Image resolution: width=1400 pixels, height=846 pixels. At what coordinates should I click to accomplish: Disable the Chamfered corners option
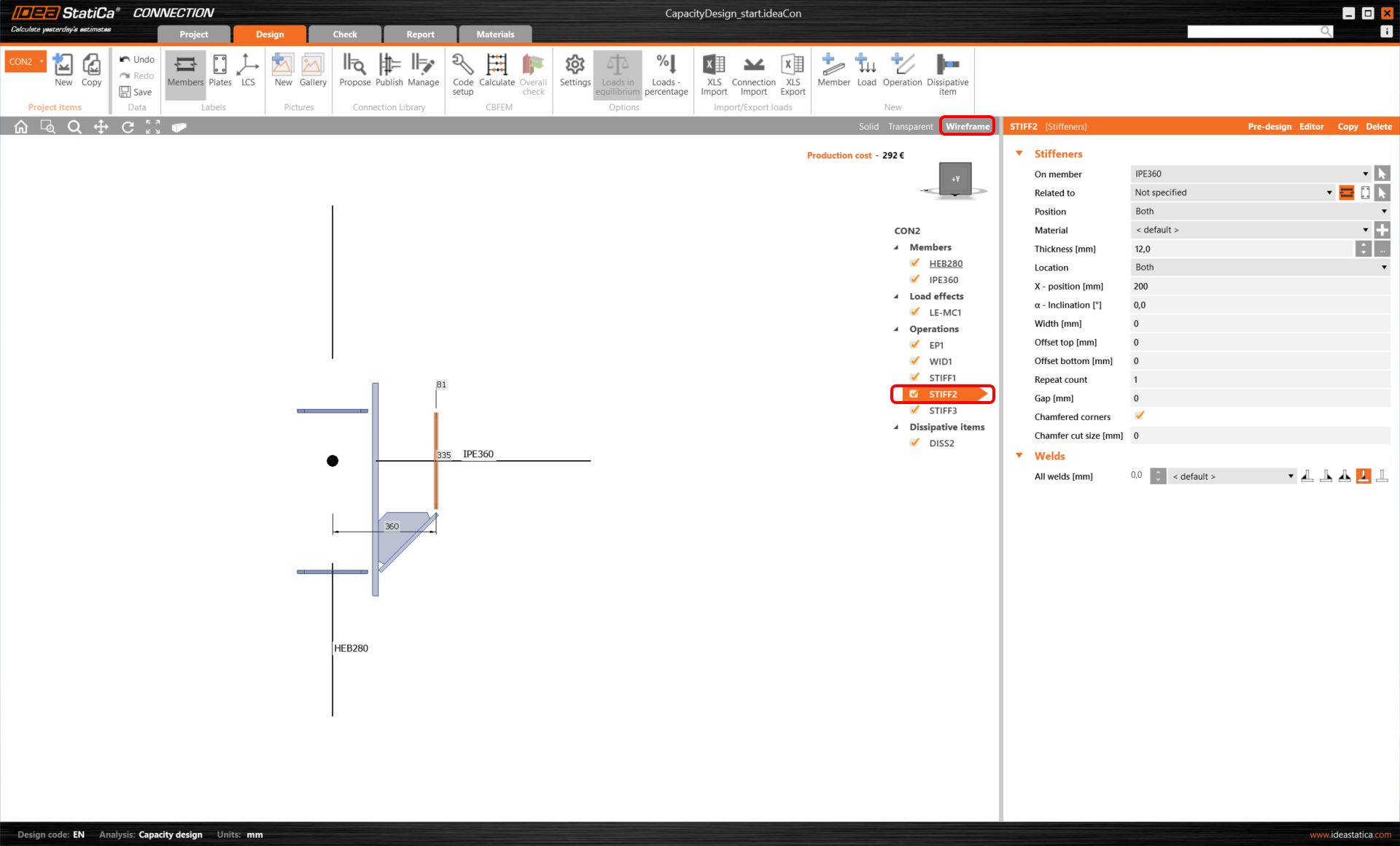pyautogui.click(x=1140, y=416)
